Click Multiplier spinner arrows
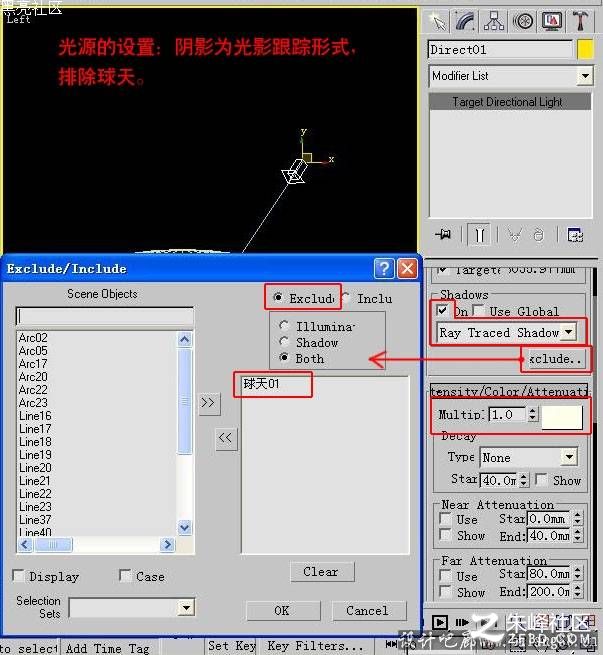 532,414
